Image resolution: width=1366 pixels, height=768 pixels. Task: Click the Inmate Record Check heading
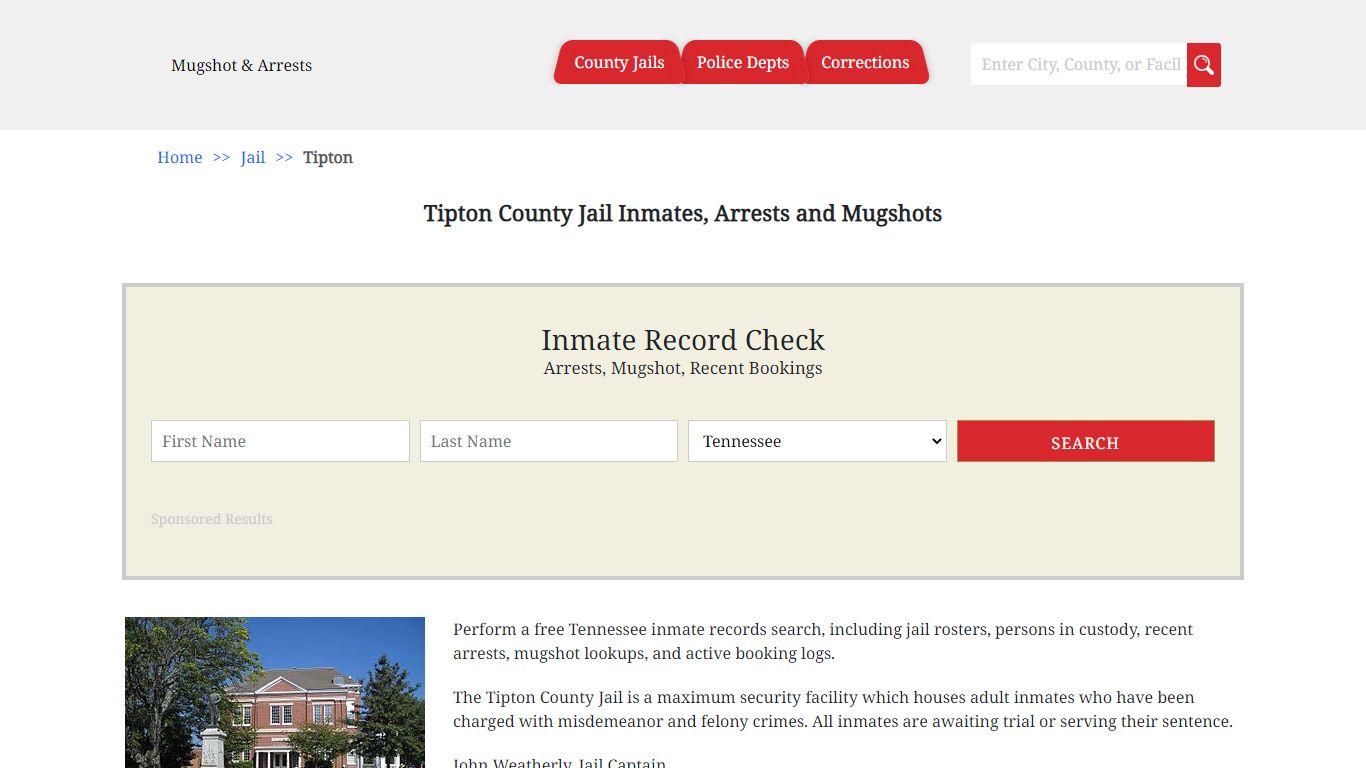click(x=683, y=340)
